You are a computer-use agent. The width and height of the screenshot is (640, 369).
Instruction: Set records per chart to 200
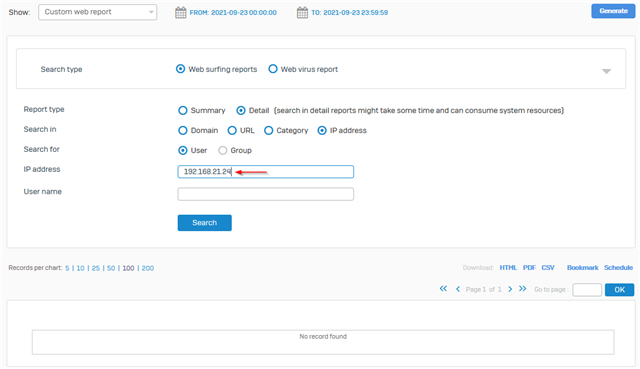point(148,269)
